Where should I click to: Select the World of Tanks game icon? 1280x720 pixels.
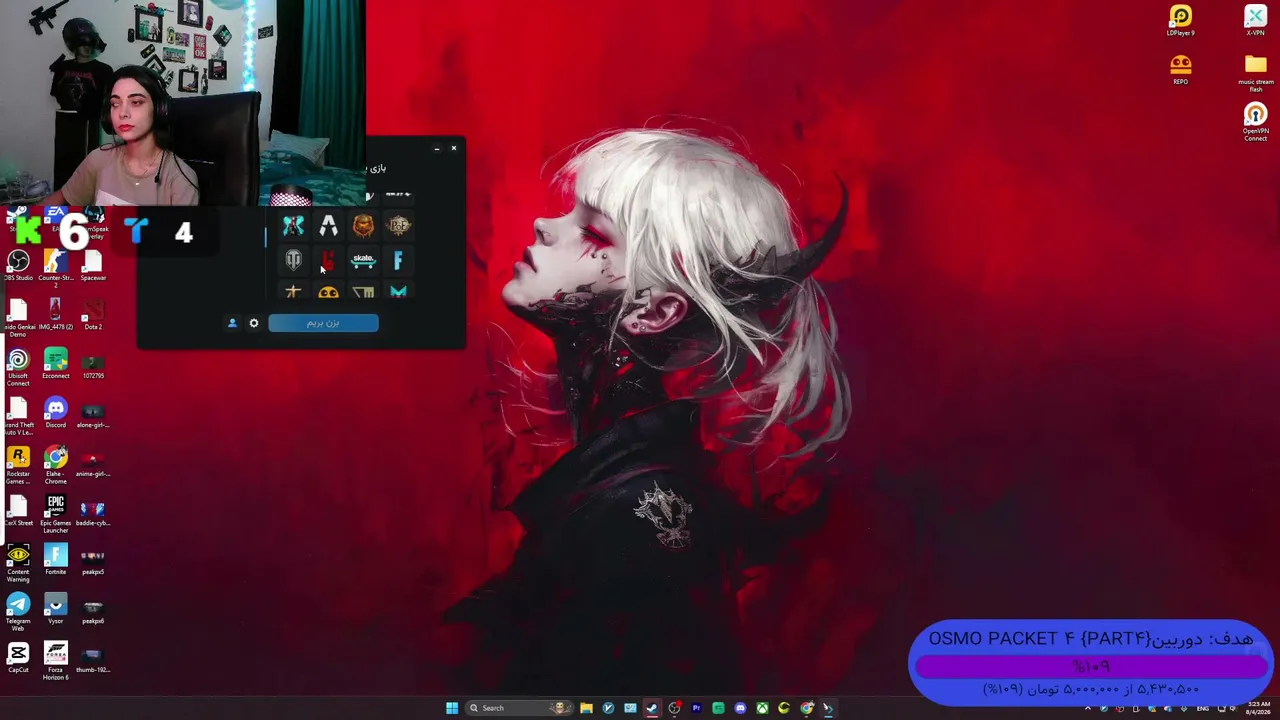click(293, 261)
